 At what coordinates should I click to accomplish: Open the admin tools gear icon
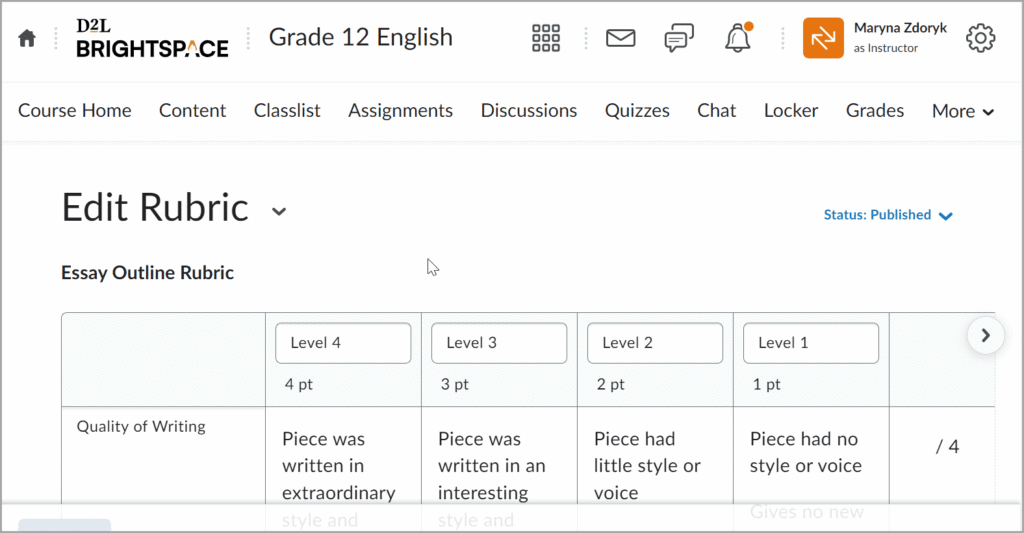(x=980, y=39)
